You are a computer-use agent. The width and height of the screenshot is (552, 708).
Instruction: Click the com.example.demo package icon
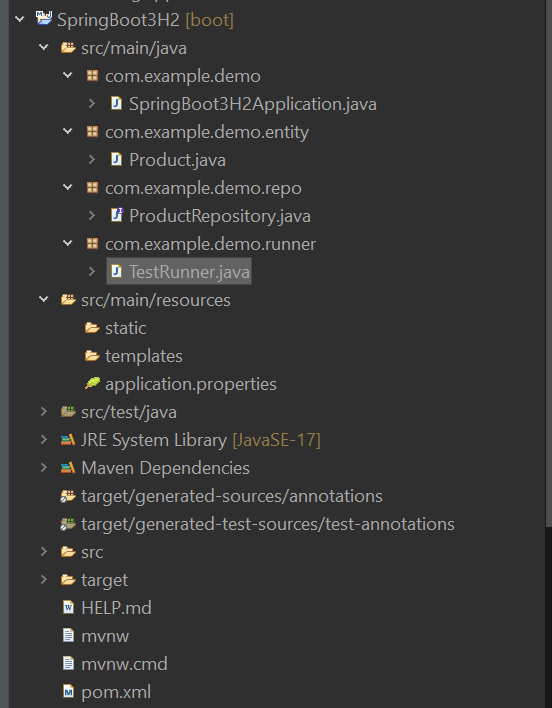(92, 75)
